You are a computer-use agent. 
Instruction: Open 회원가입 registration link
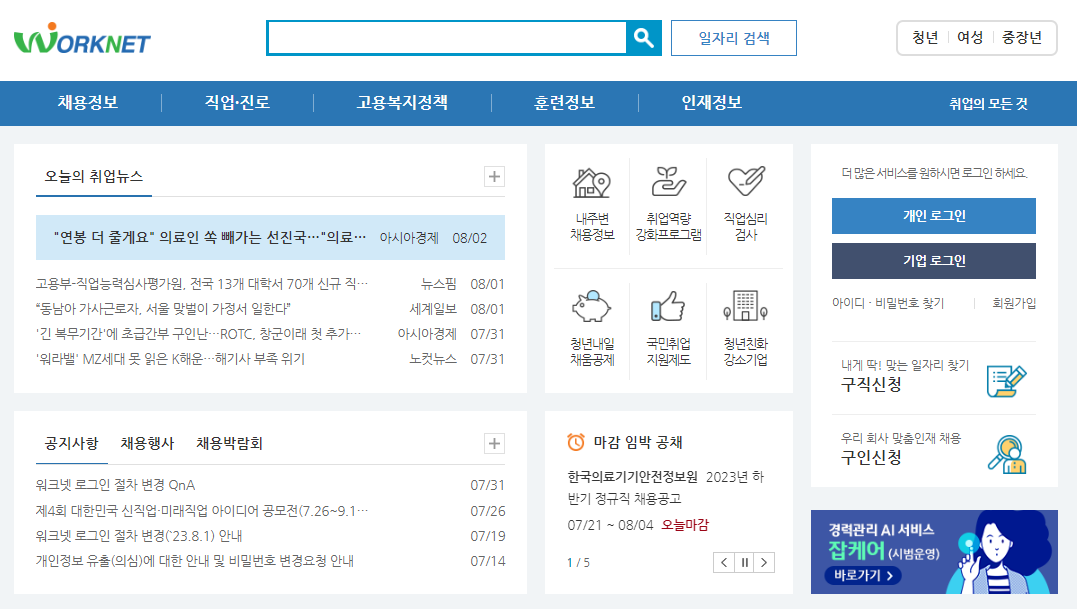coord(1014,304)
